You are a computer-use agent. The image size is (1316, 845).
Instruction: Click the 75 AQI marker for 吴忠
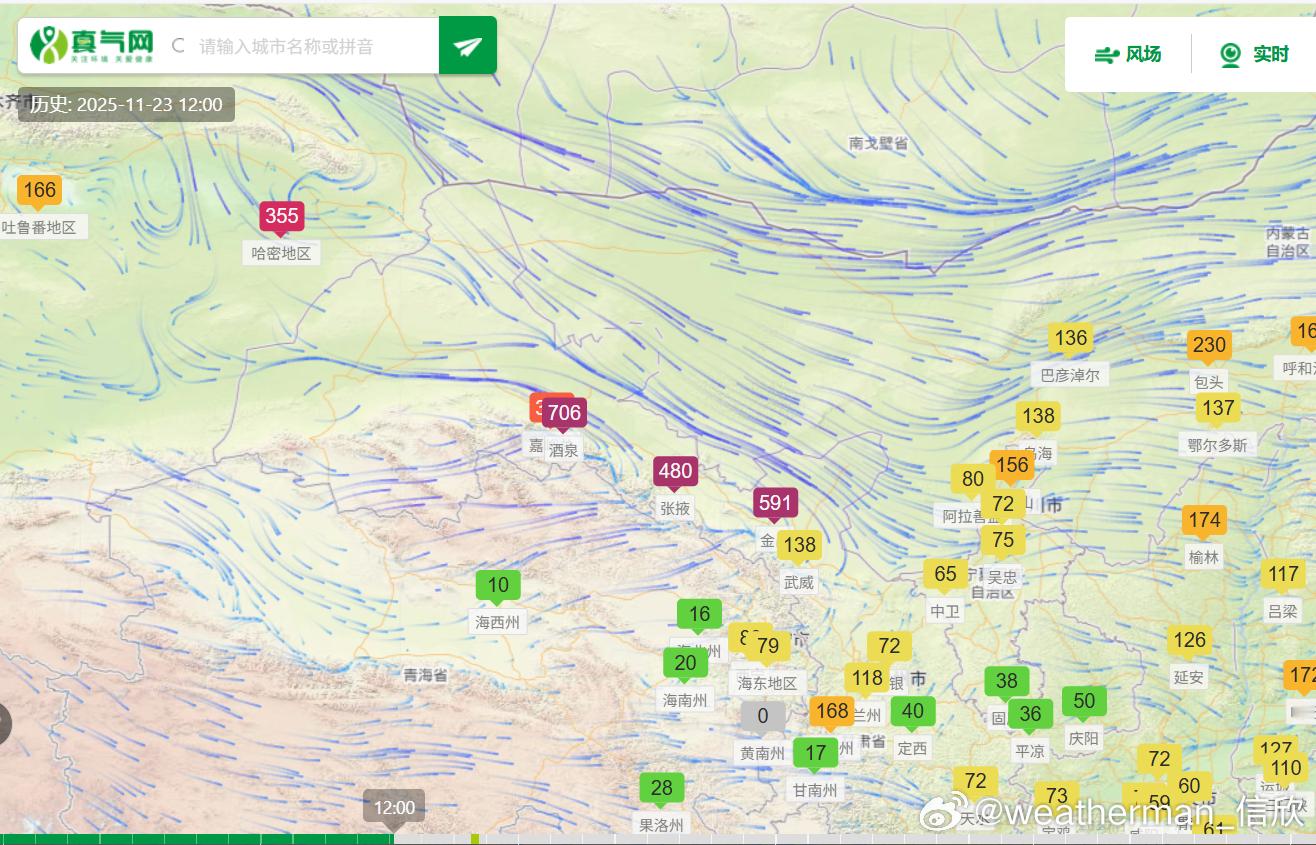1003,540
